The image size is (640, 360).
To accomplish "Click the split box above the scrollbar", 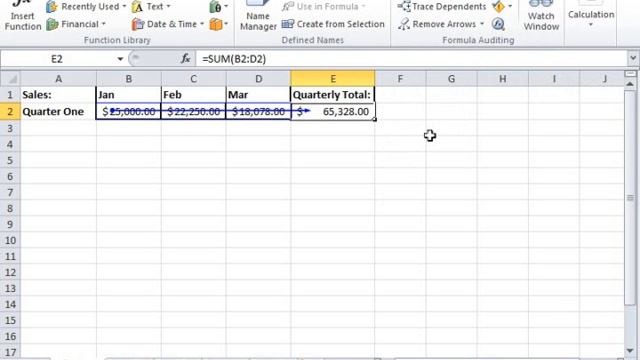I will click(x=630, y=74).
